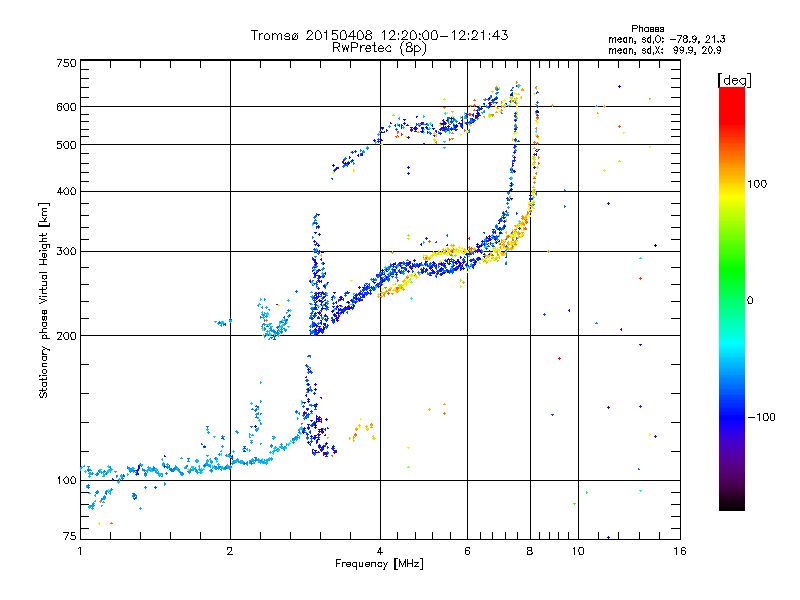Click the 'Frequency [MHz]' axis label

click(379, 564)
